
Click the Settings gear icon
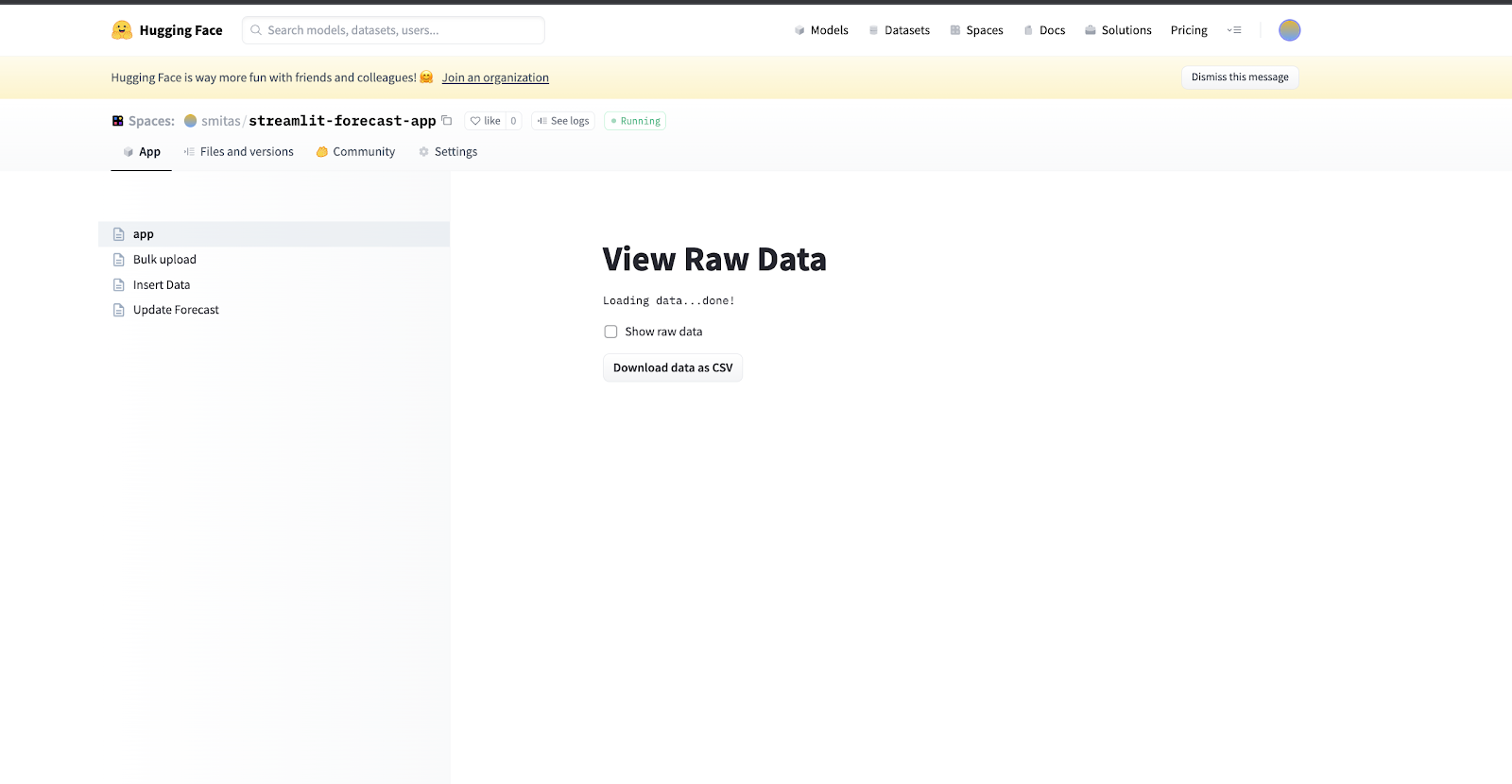pyautogui.click(x=423, y=152)
